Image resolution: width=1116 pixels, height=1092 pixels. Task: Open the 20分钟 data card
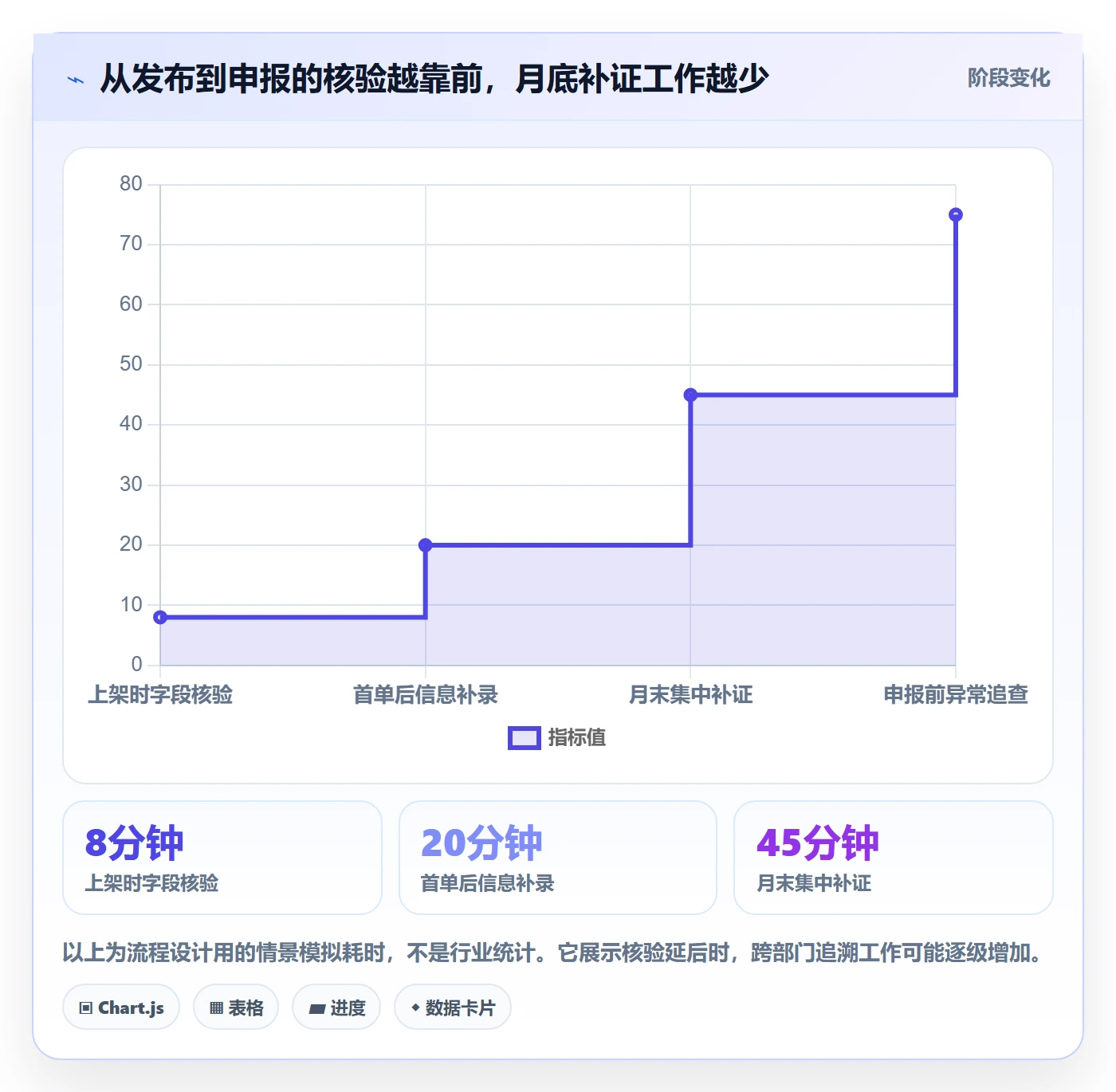point(558,858)
